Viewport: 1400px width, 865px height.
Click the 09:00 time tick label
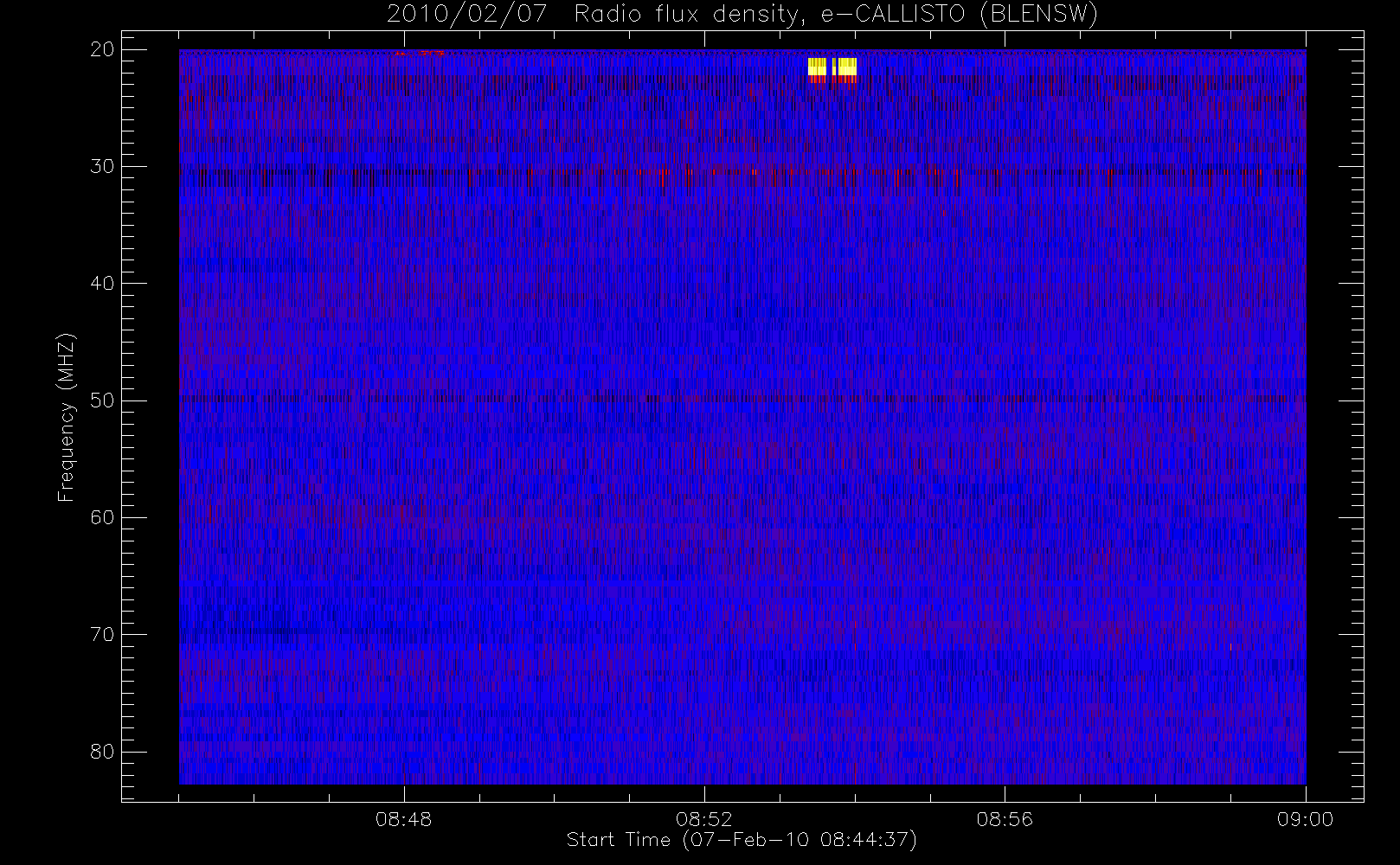(x=1305, y=819)
